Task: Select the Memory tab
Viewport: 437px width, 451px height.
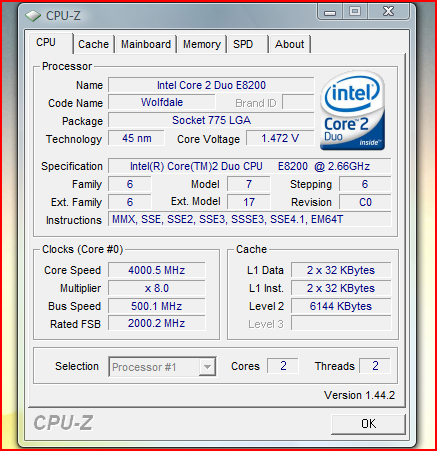Action: (202, 44)
